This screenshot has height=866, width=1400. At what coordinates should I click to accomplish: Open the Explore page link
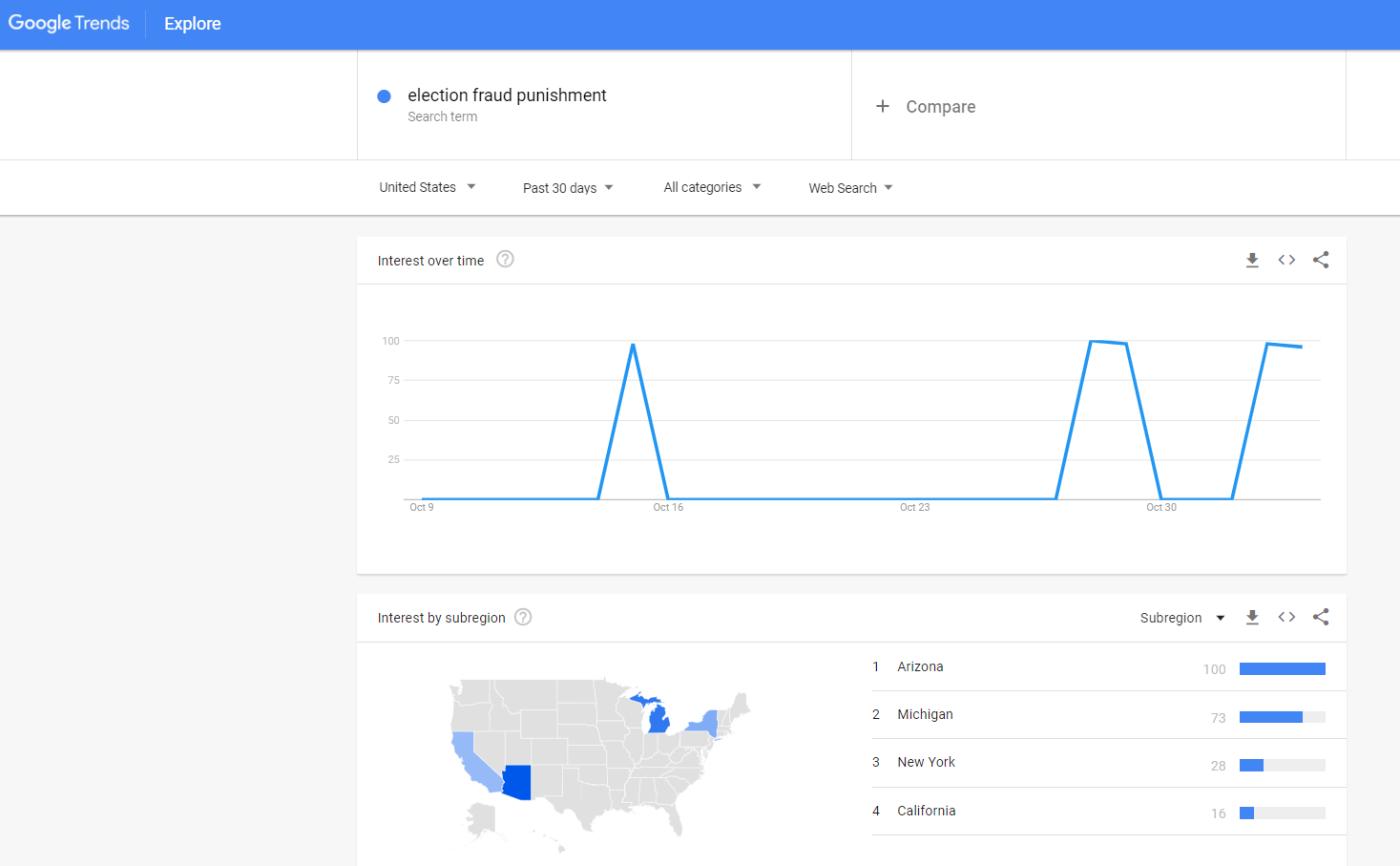point(192,24)
